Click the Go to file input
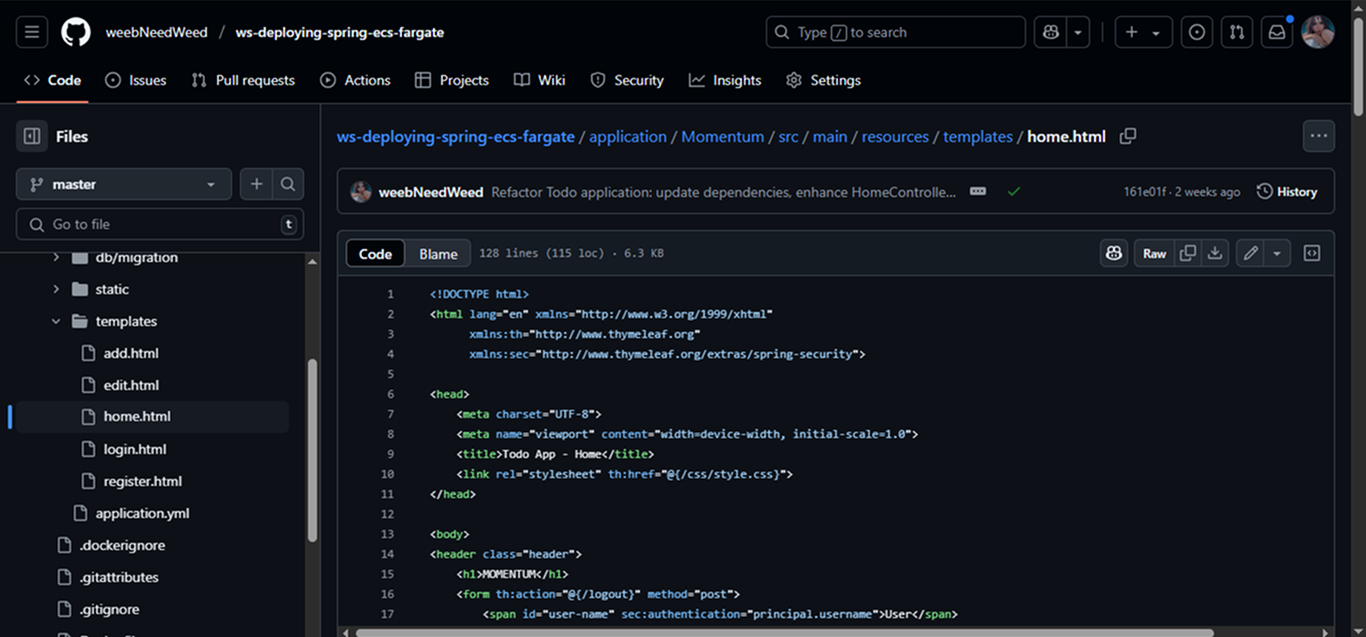Viewport: 1366px width, 637px height. 160,224
